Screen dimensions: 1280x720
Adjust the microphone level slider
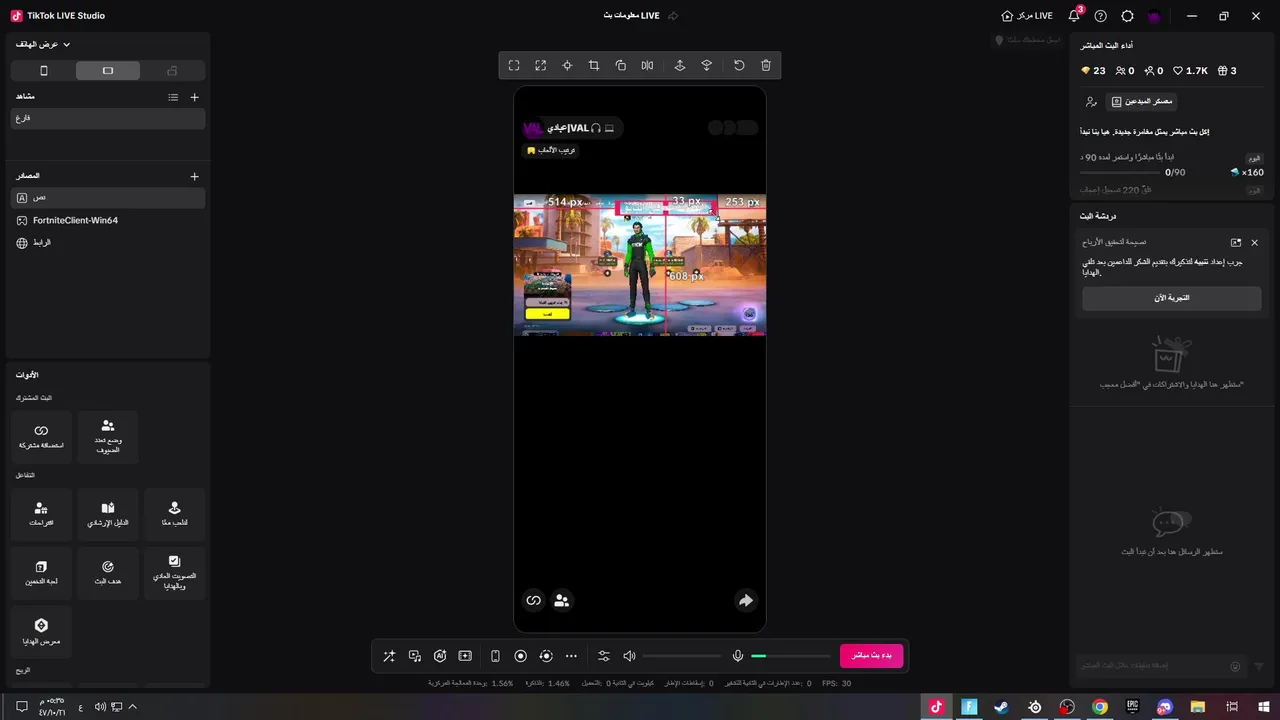(x=791, y=656)
